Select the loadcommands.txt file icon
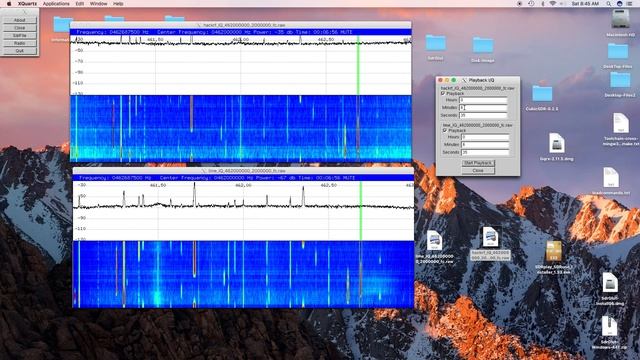The image size is (640, 360). click(x=611, y=177)
